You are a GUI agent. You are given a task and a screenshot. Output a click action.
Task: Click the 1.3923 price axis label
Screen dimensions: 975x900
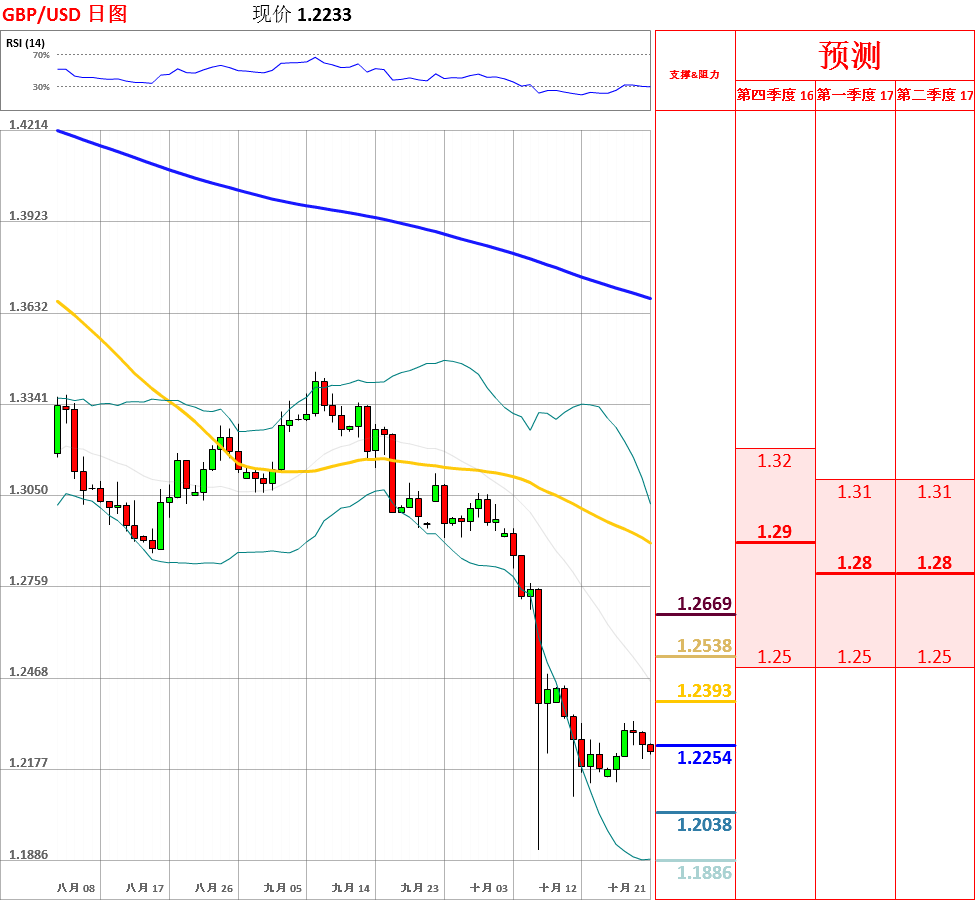coord(29,215)
